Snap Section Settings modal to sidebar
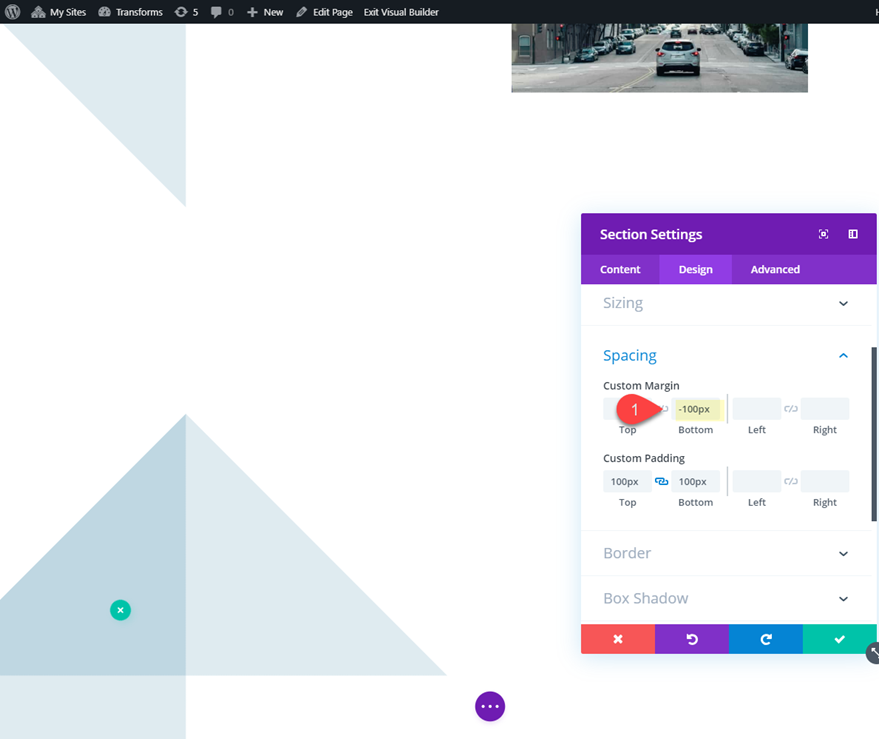This screenshot has height=739, width=880. point(853,234)
